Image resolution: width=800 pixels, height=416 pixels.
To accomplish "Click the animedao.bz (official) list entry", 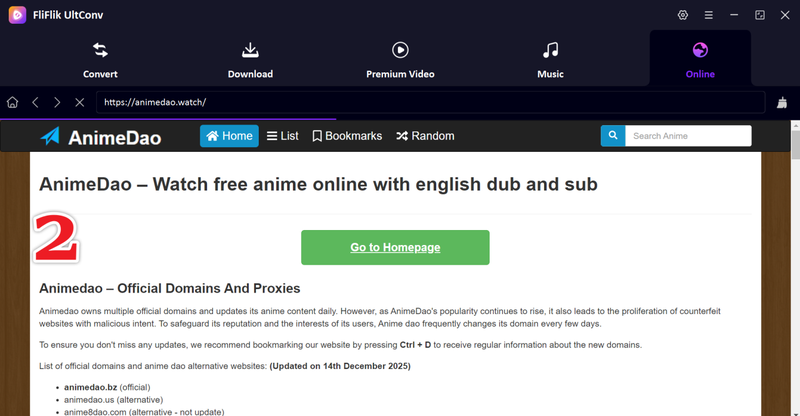I will pyautogui.click(x=107, y=387).
